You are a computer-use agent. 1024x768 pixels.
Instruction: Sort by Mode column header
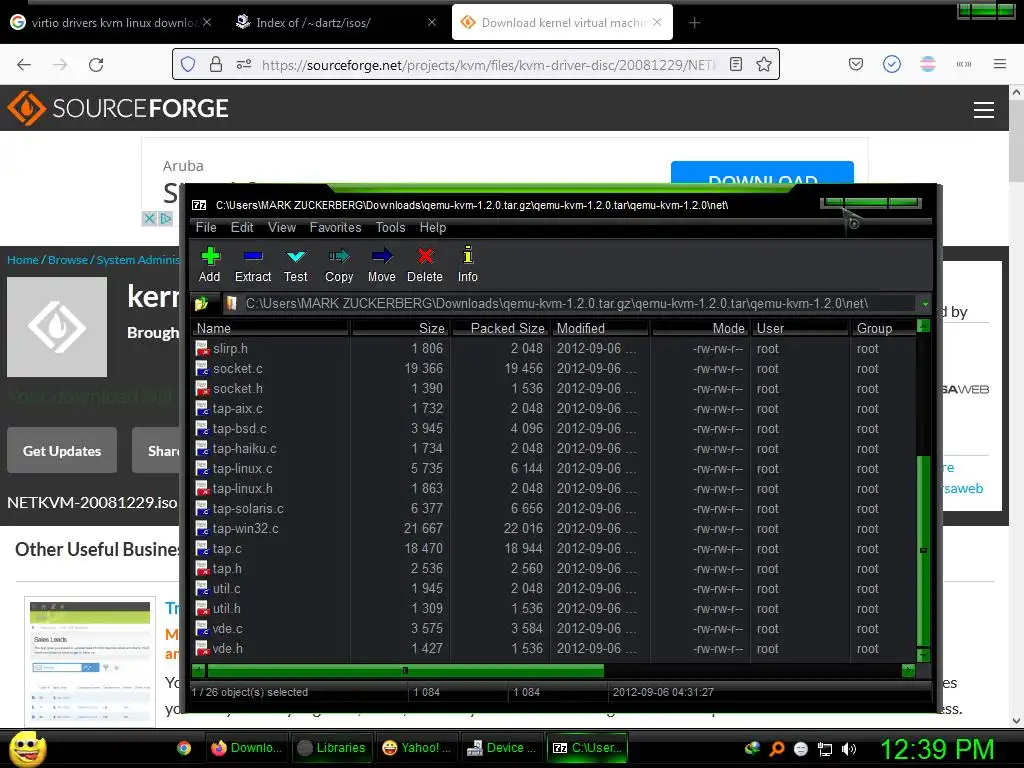[x=700, y=328]
